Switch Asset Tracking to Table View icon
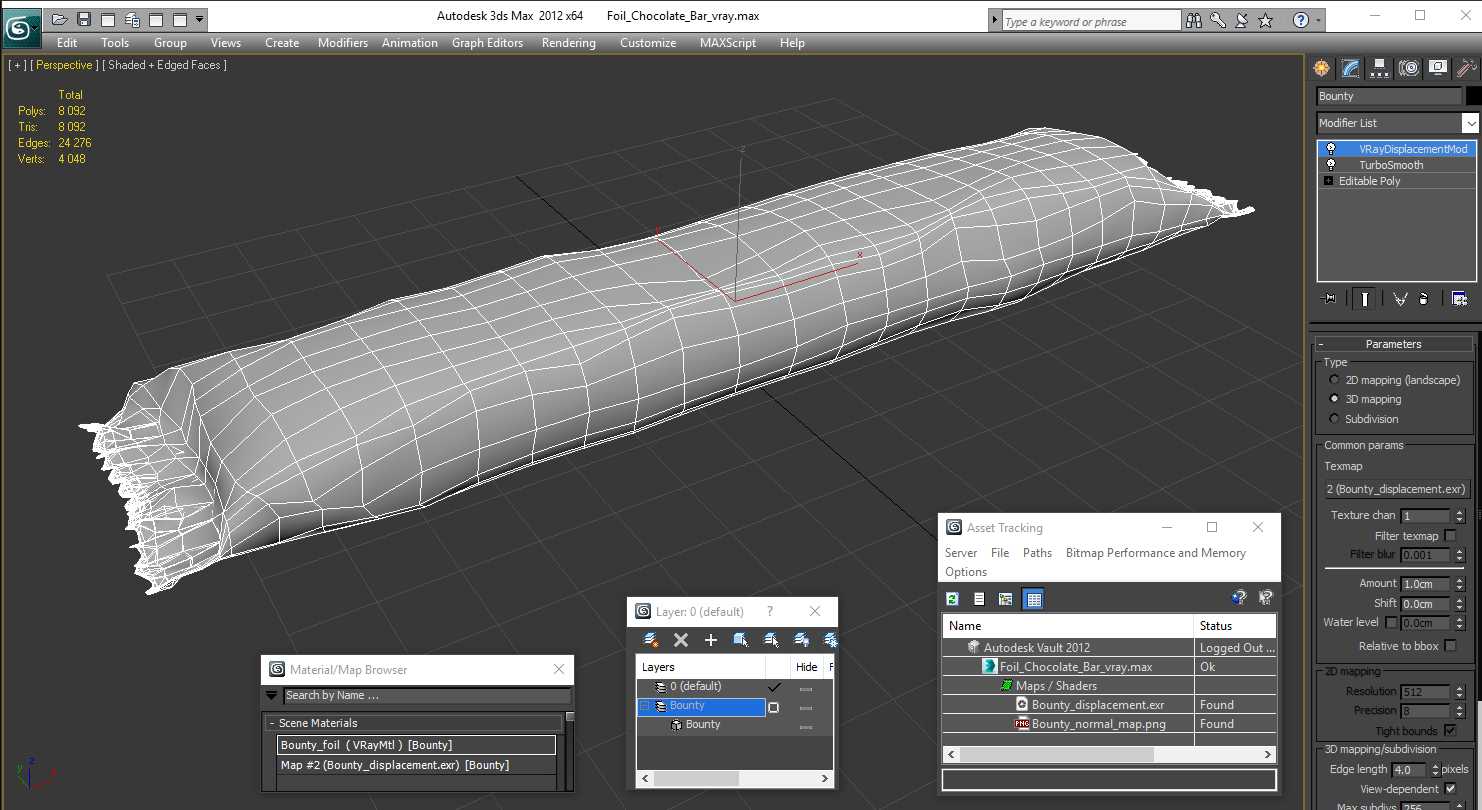1482x810 pixels. pyautogui.click(x=1034, y=599)
